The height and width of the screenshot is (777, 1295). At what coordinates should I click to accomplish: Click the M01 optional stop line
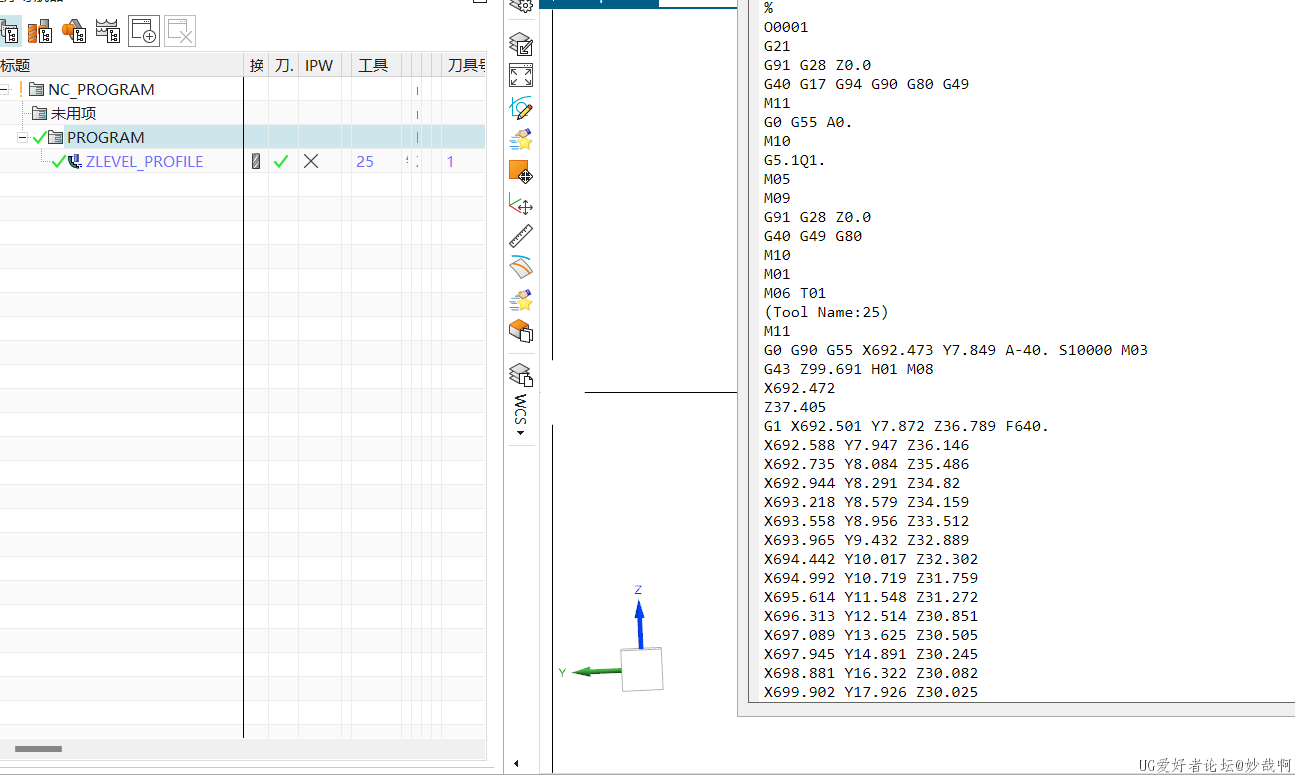777,274
